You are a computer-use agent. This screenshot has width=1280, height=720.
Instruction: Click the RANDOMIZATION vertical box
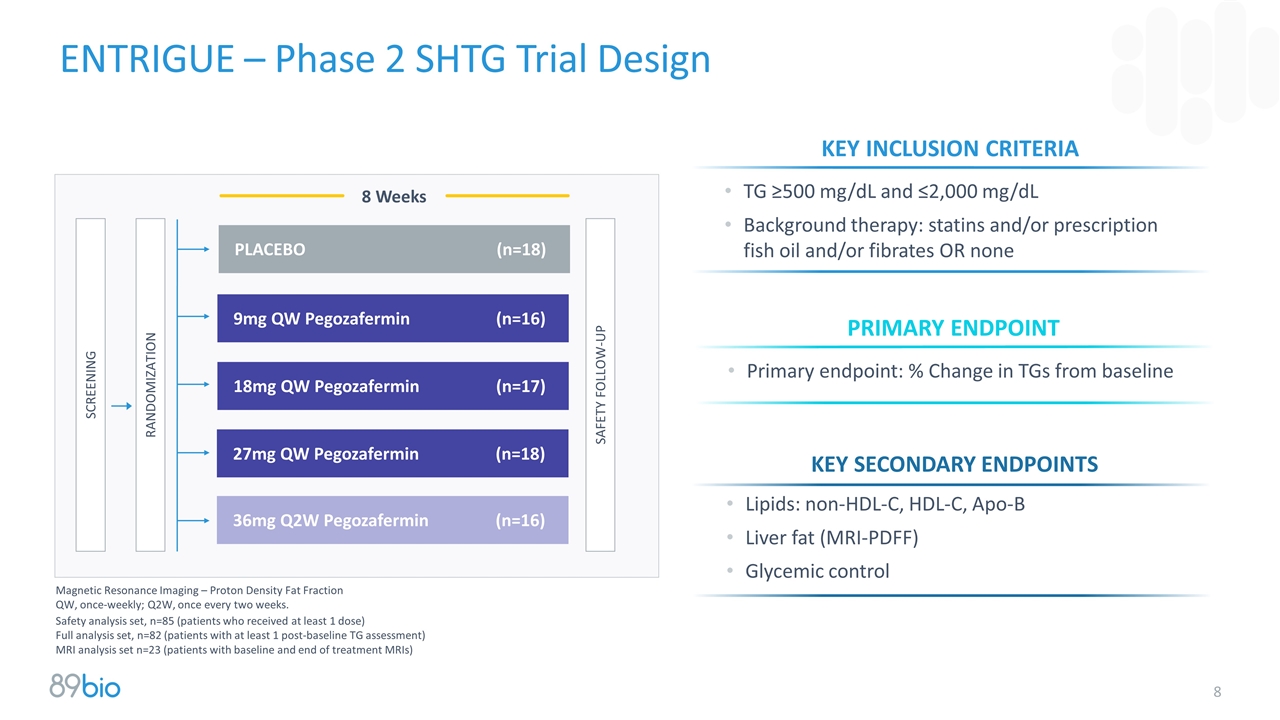(151, 385)
